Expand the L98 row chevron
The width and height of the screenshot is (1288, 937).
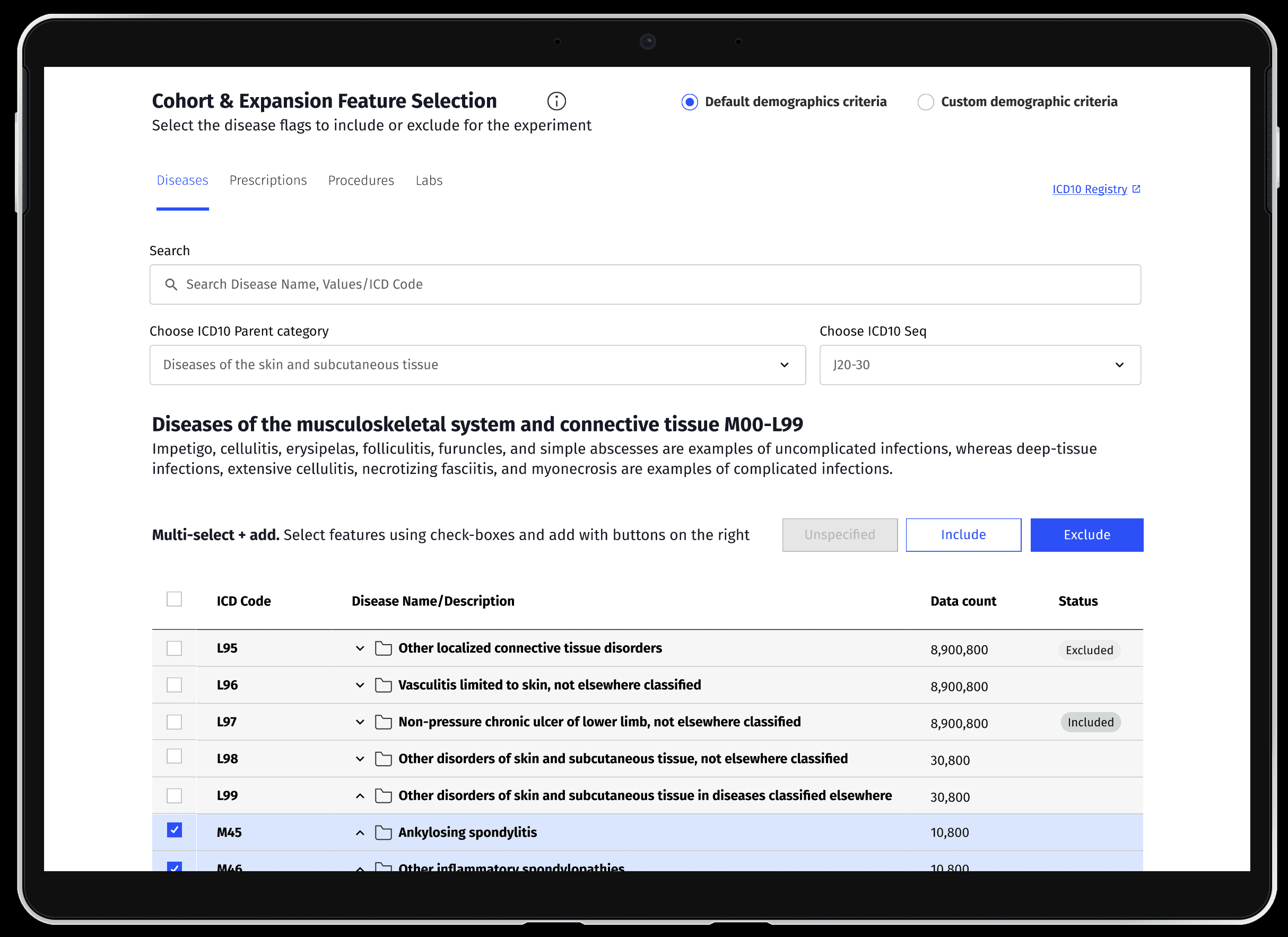pos(360,759)
